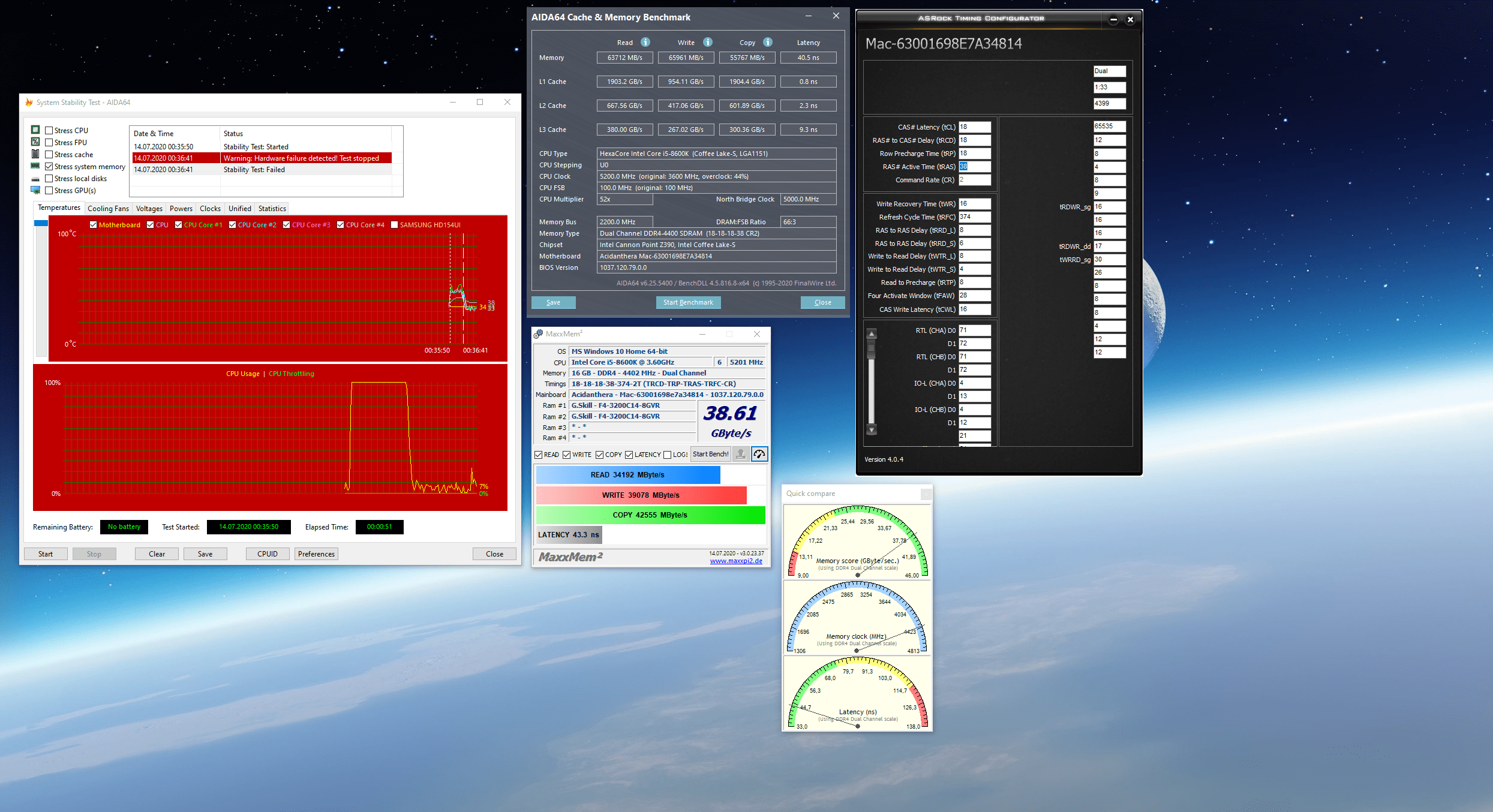Open the Statistics tab

[x=272, y=208]
